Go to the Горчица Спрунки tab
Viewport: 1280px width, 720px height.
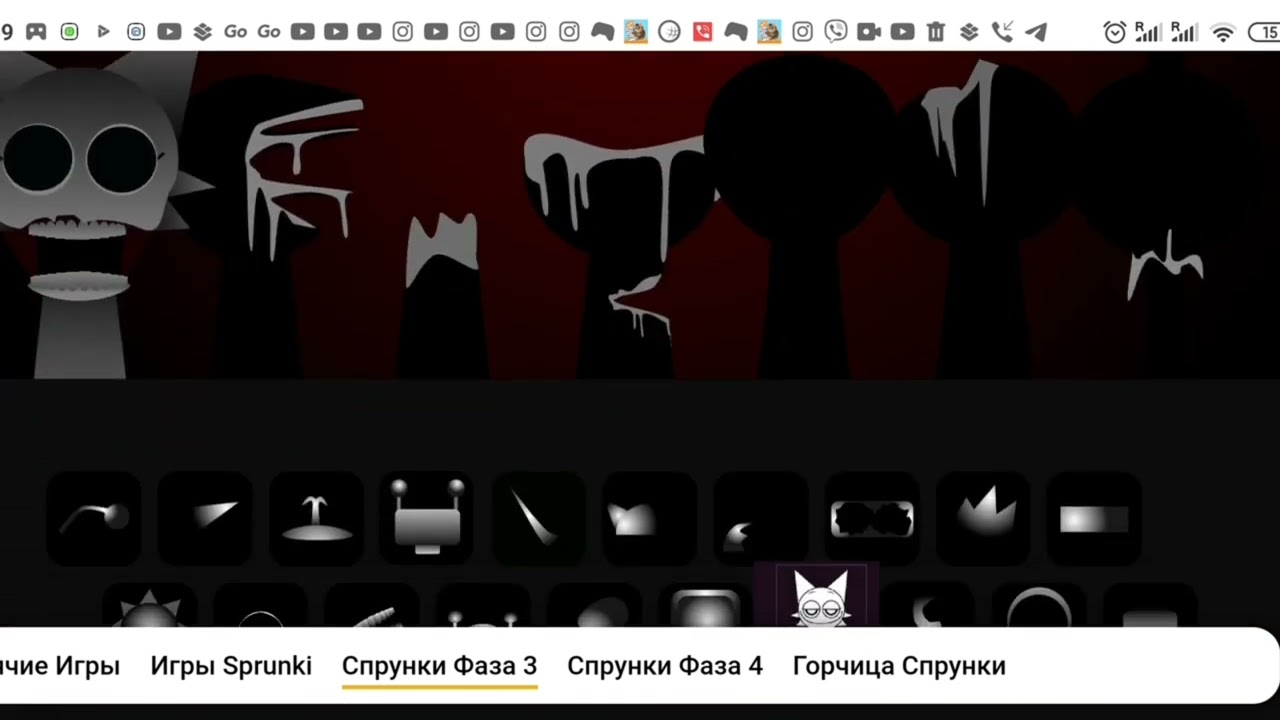pyautogui.click(x=899, y=665)
